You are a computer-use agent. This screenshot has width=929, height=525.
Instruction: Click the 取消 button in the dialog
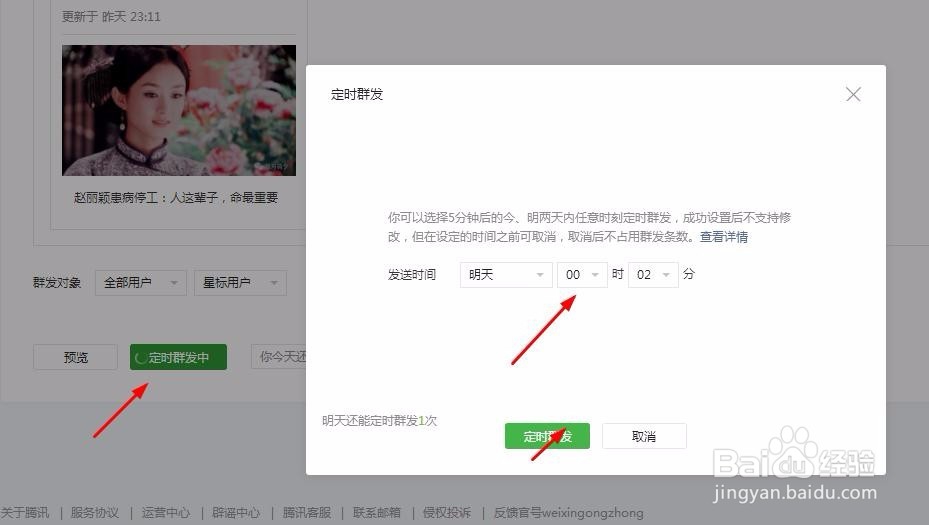[x=644, y=436]
